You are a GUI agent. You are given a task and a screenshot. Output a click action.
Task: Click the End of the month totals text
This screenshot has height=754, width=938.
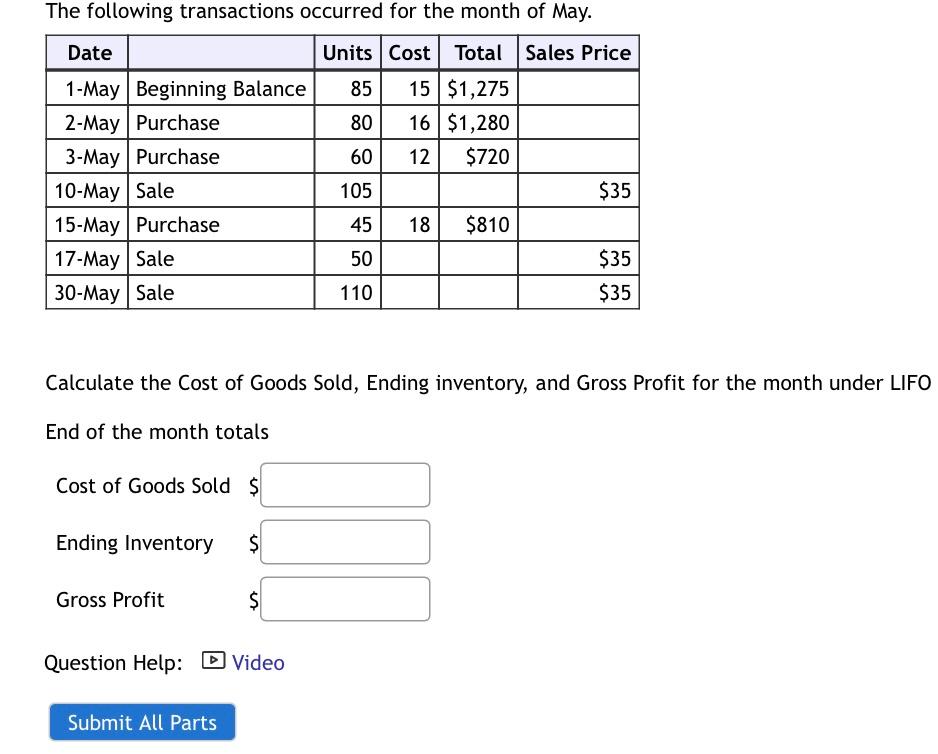coord(157,432)
